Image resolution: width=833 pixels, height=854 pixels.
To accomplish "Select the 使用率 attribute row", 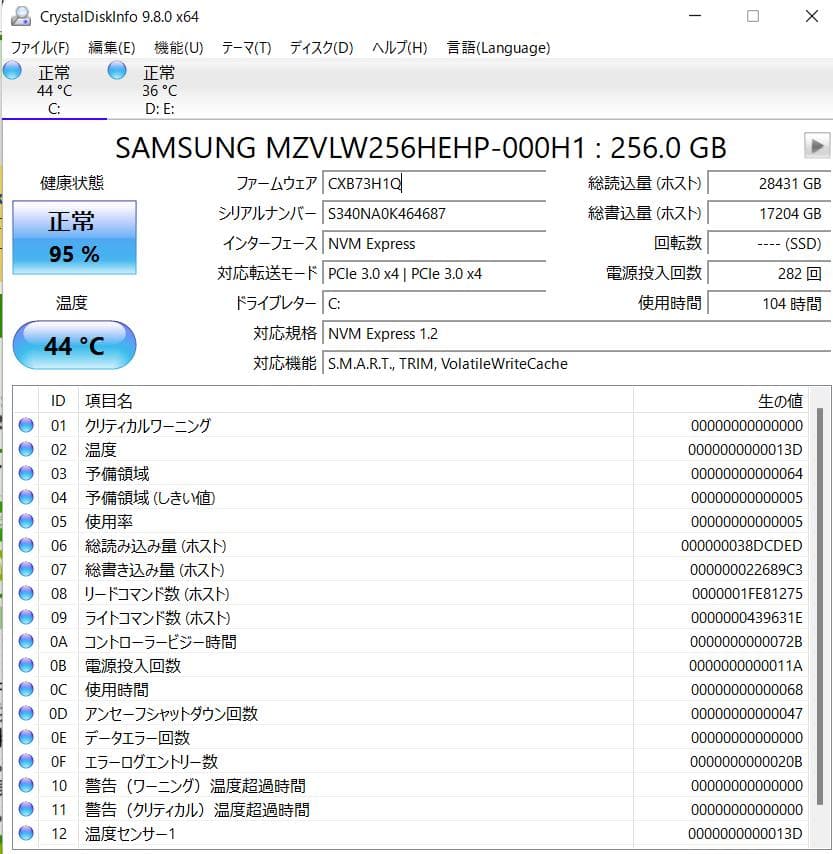I will (x=410, y=521).
